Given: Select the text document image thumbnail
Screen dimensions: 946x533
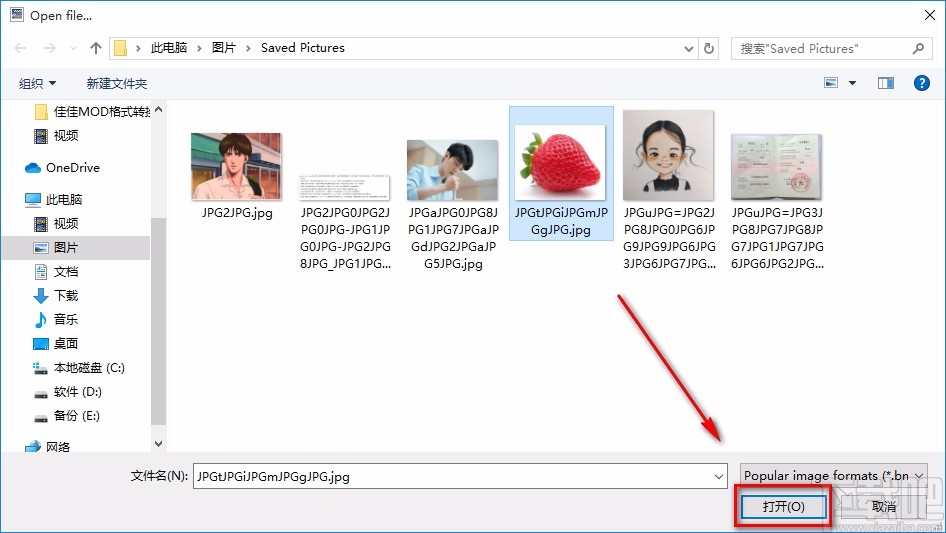Looking at the screenshot, I should tap(344, 188).
